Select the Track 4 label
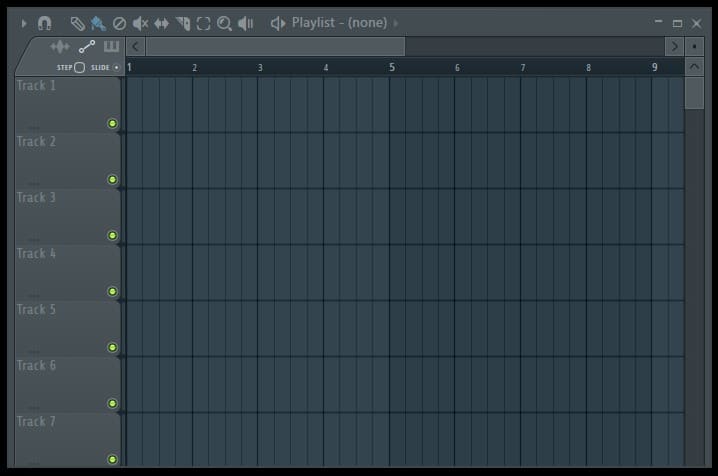 [36, 254]
